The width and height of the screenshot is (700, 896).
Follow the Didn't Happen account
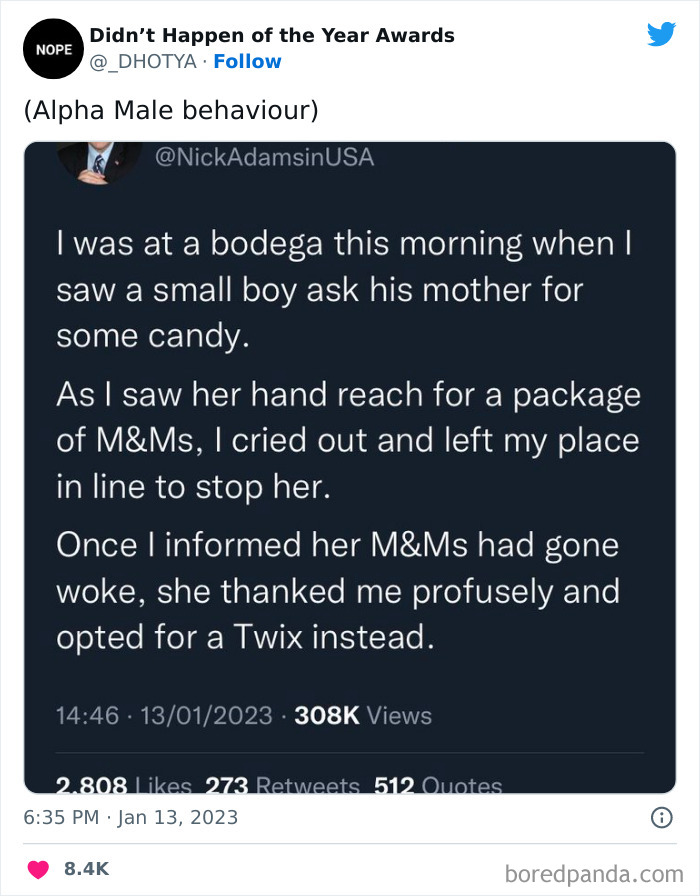248,61
